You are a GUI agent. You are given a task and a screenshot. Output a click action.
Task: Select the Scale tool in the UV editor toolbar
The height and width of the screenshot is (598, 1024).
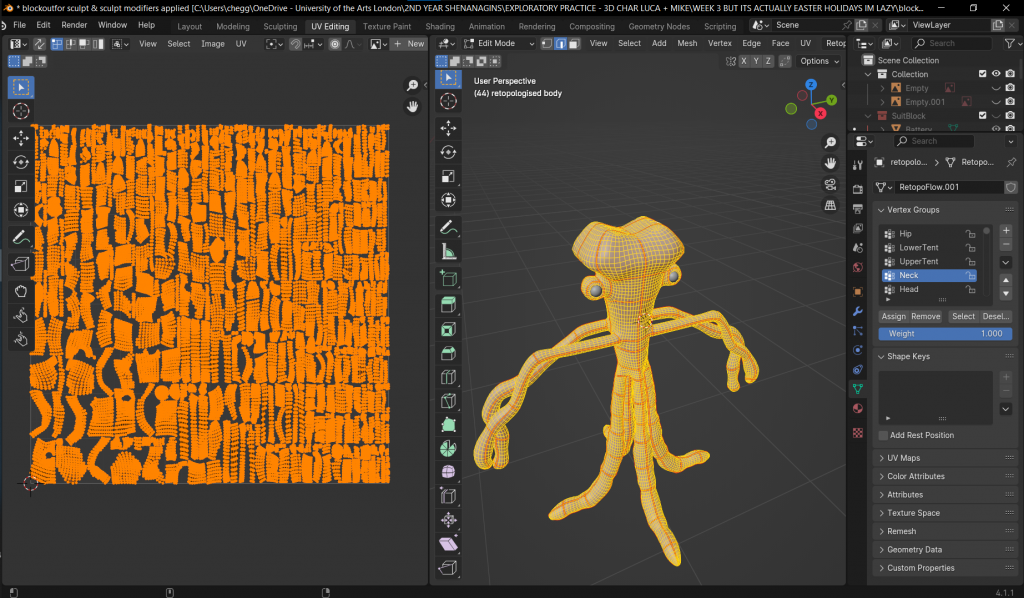click(21, 186)
